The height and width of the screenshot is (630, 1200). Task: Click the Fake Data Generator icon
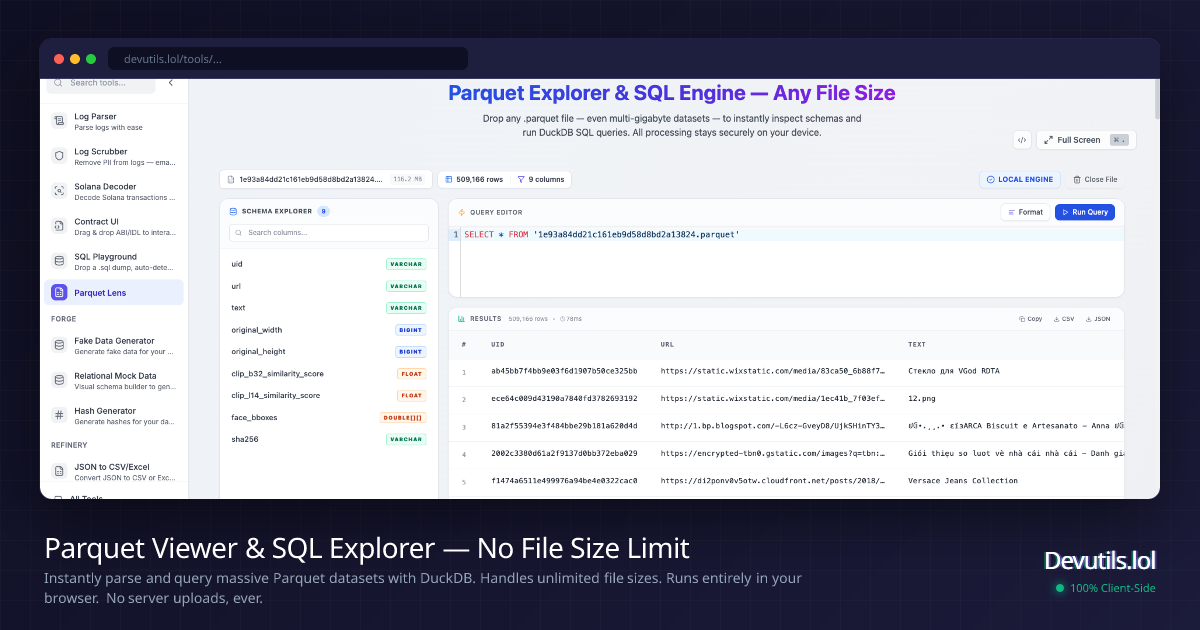(x=59, y=345)
